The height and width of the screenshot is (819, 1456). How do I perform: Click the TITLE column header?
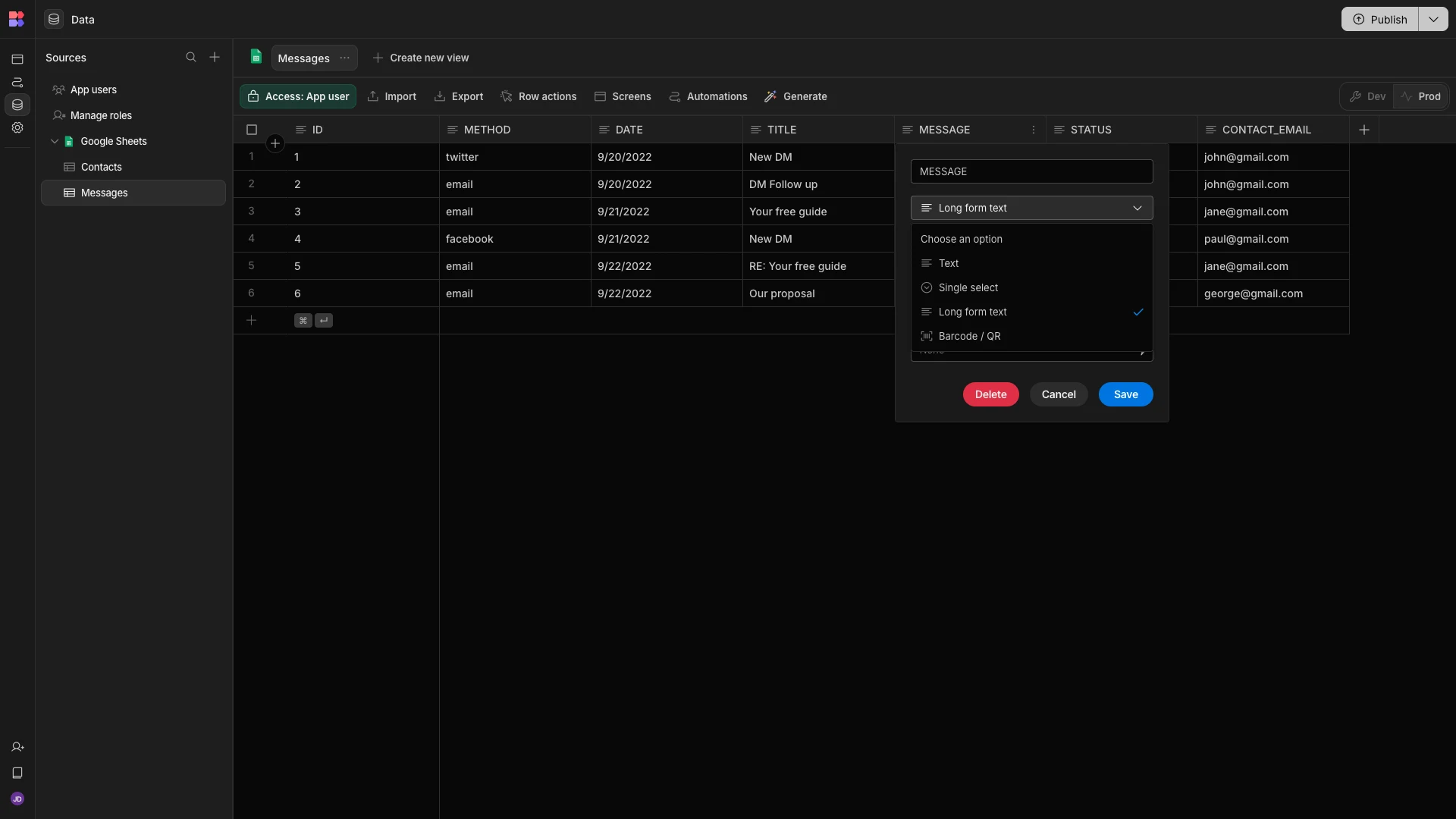tap(818, 130)
